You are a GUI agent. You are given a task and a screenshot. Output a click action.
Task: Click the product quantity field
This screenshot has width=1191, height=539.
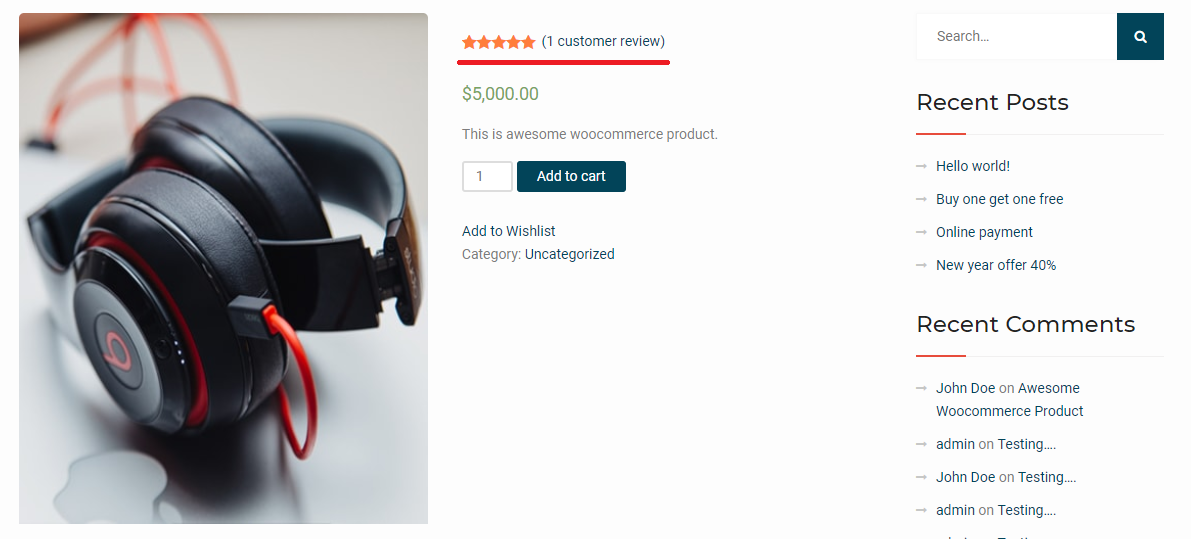(487, 176)
